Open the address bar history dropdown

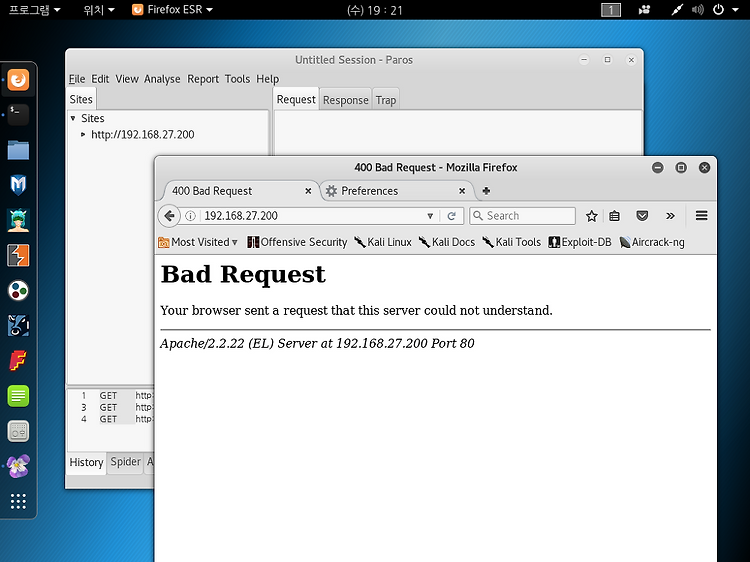click(x=430, y=216)
